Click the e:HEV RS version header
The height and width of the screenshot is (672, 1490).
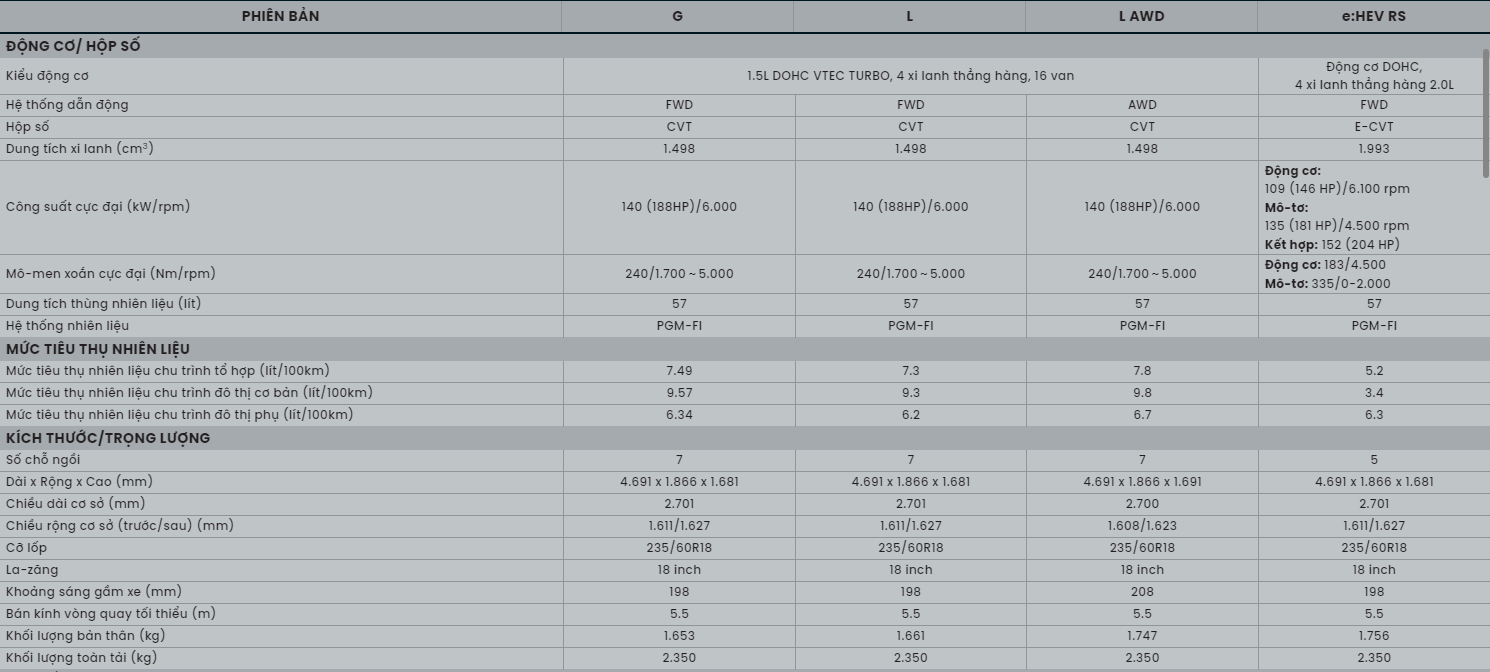(1374, 16)
